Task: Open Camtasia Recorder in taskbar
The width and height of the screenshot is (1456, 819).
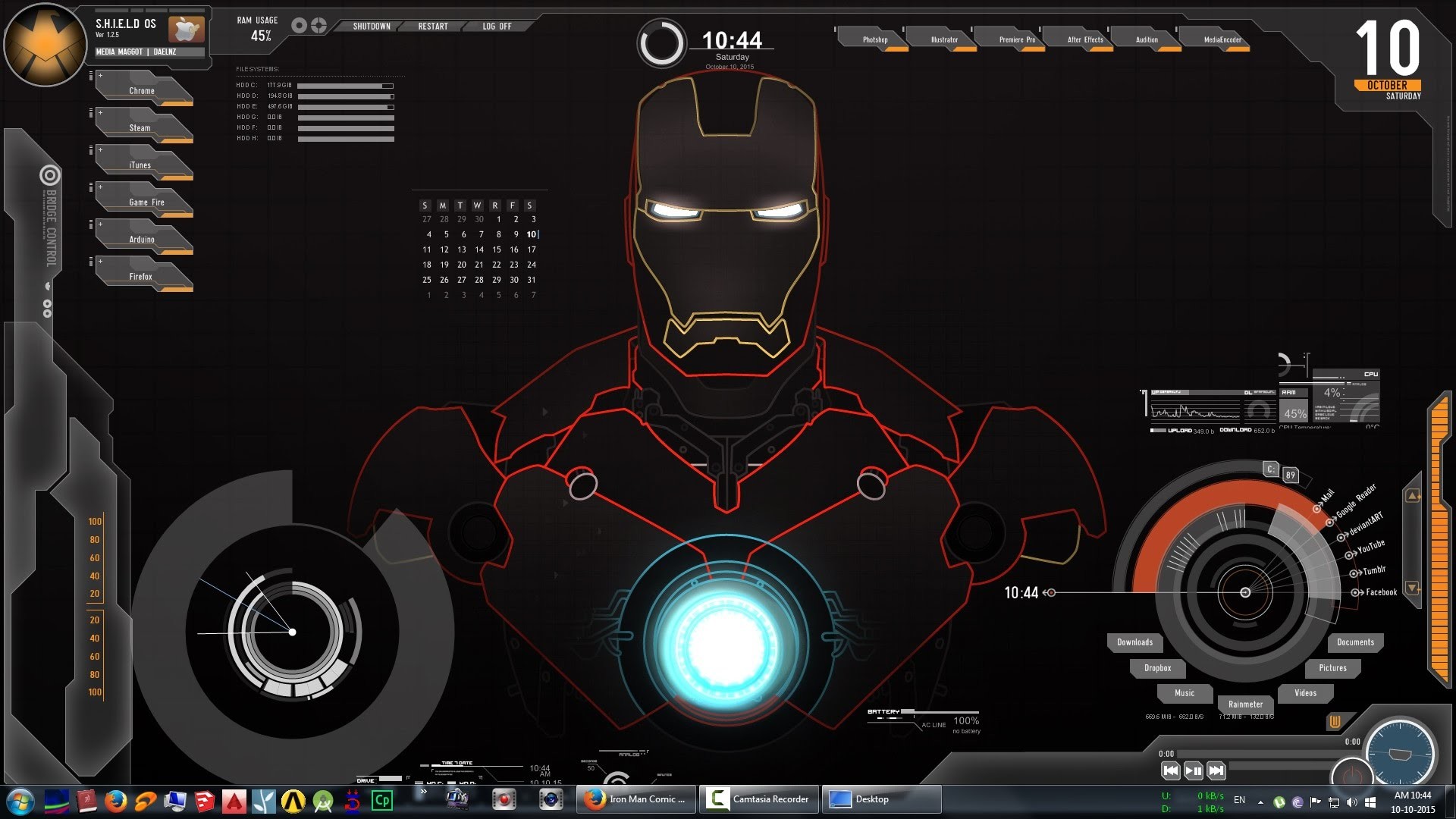Action: 762,799
